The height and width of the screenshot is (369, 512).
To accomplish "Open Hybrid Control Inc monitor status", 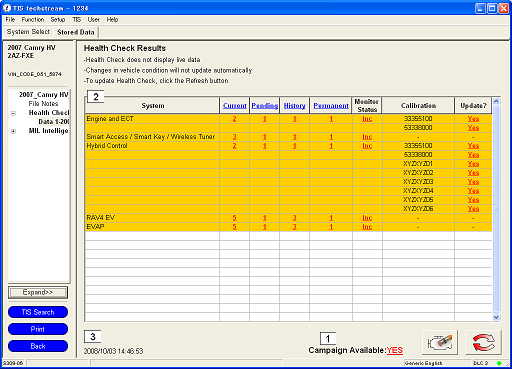I will point(367,146).
